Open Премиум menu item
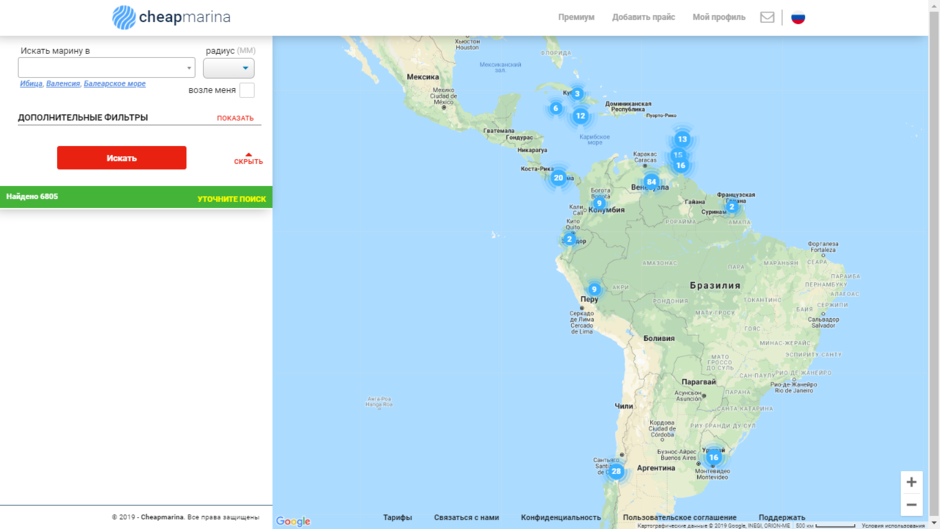Image resolution: width=940 pixels, height=529 pixels. 576,17
